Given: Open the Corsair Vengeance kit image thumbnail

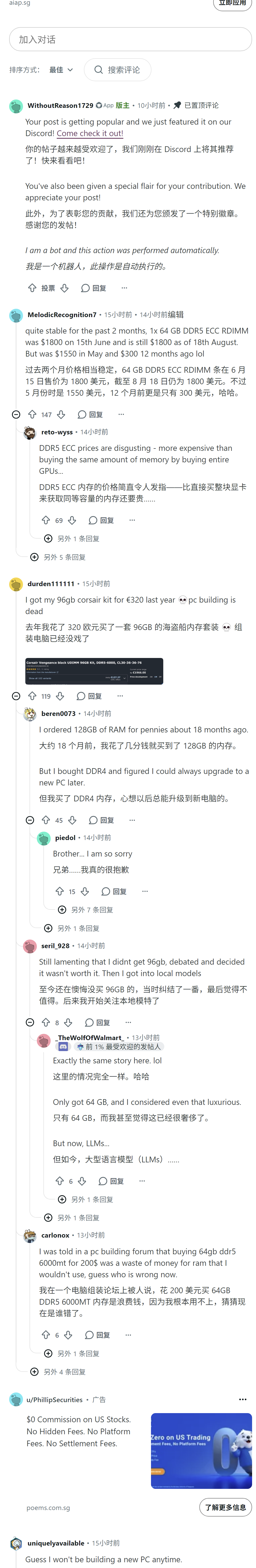Looking at the screenshot, I should pos(94,671).
